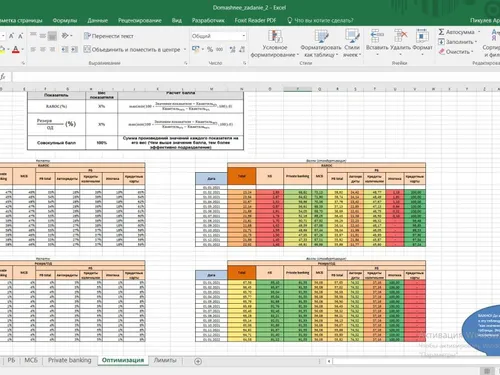
Task: Select the Оптимизация sheet tab
Action: [123, 360]
